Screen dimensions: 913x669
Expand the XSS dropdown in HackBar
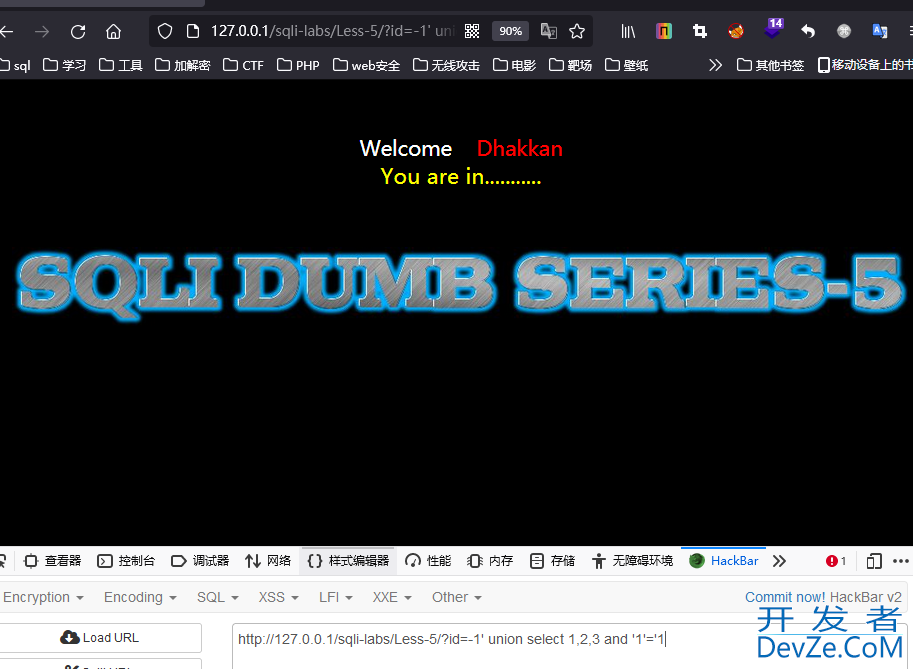(279, 597)
